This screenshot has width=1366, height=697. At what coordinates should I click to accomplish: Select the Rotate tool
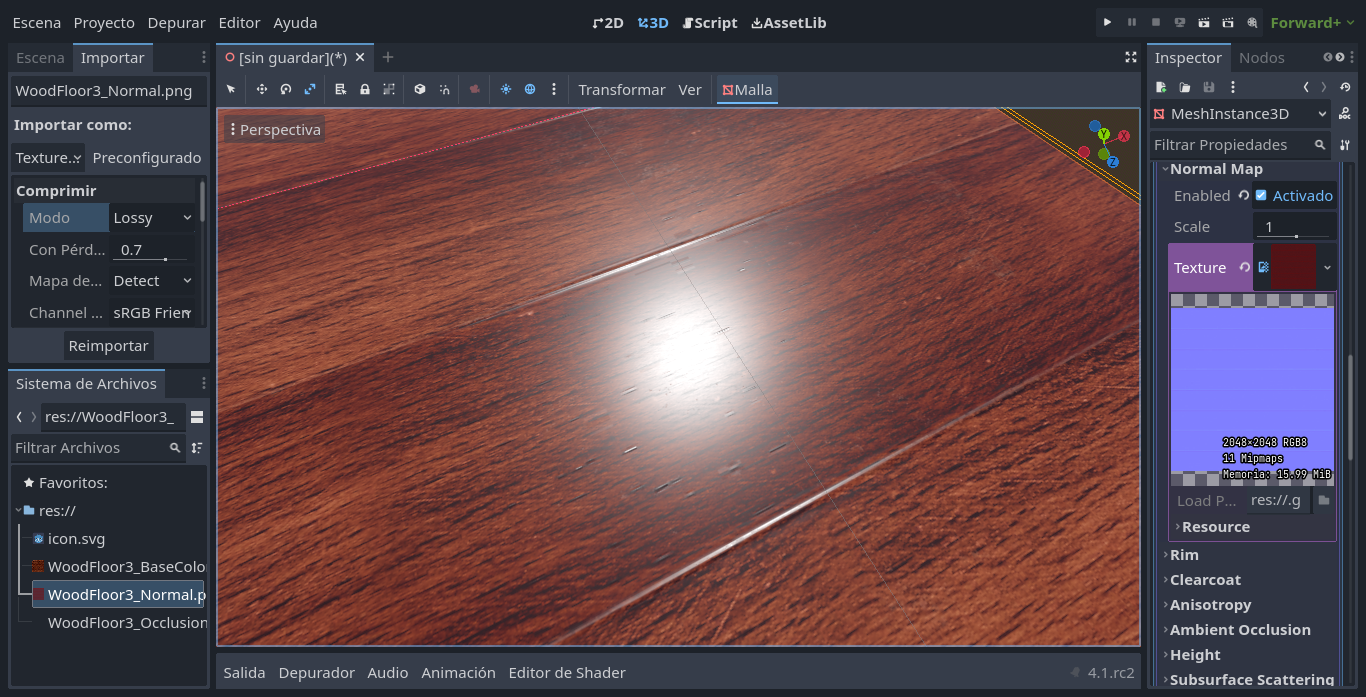[285, 89]
